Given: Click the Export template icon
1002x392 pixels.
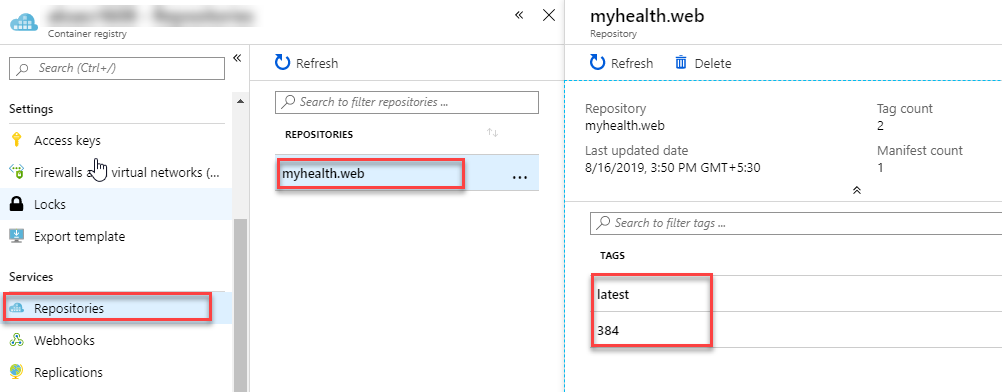Looking at the screenshot, I should coord(17,237).
